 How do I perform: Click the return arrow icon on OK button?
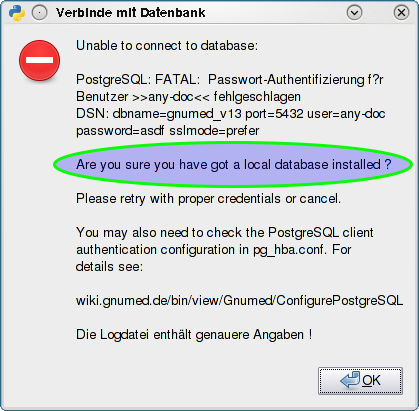click(350, 380)
